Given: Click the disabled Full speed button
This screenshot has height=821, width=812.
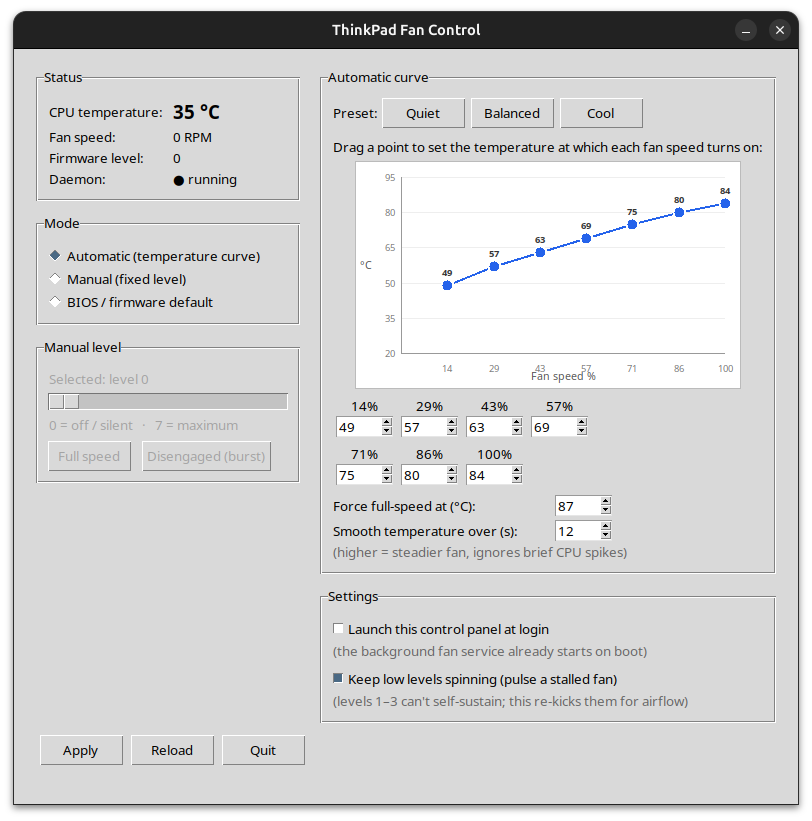Looking at the screenshot, I should [x=90, y=456].
